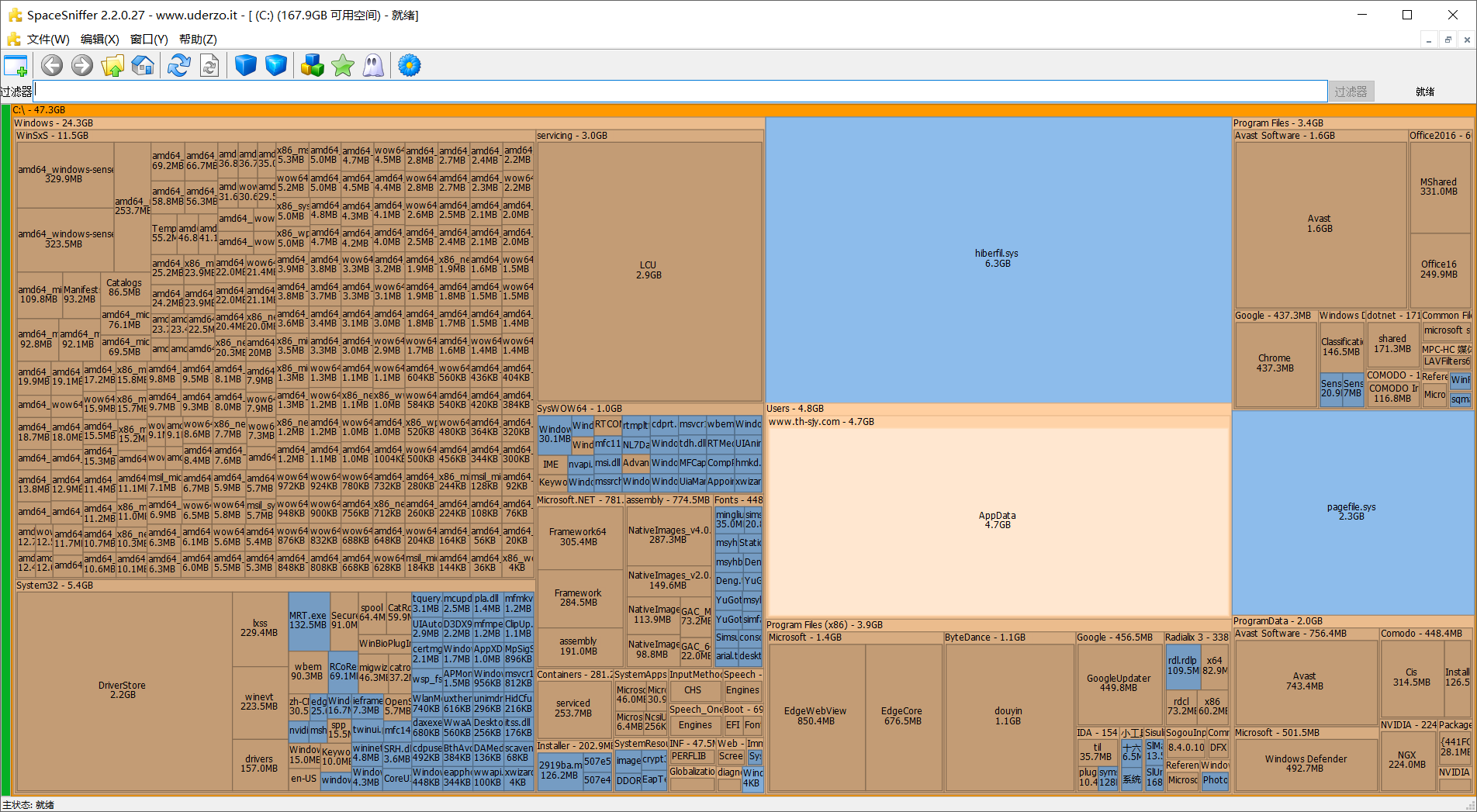Open the blue gear configuration icon
This screenshot has height=812, width=1477.
pyautogui.click(x=410, y=66)
